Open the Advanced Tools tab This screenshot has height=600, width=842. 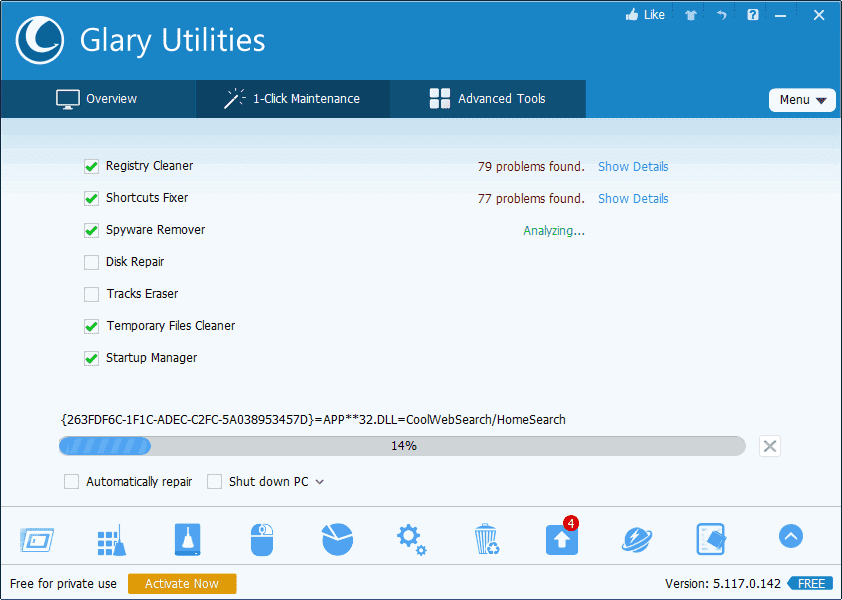[488, 99]
